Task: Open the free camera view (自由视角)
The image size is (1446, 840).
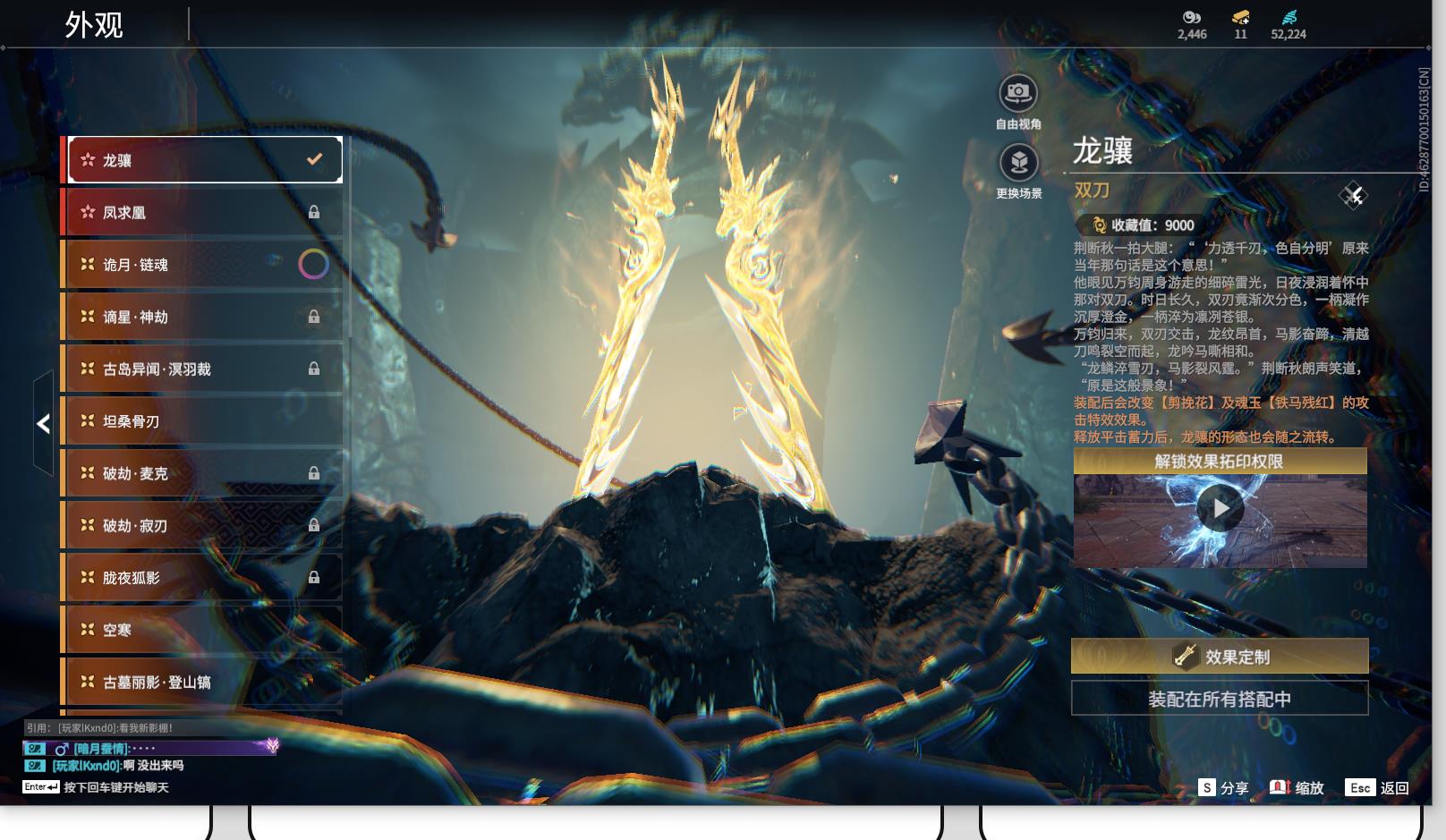Action: tap(1018, 92)
